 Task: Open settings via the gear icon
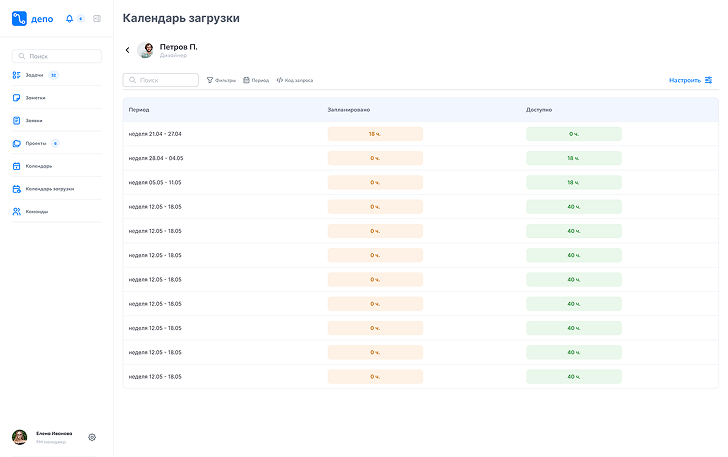92,437
